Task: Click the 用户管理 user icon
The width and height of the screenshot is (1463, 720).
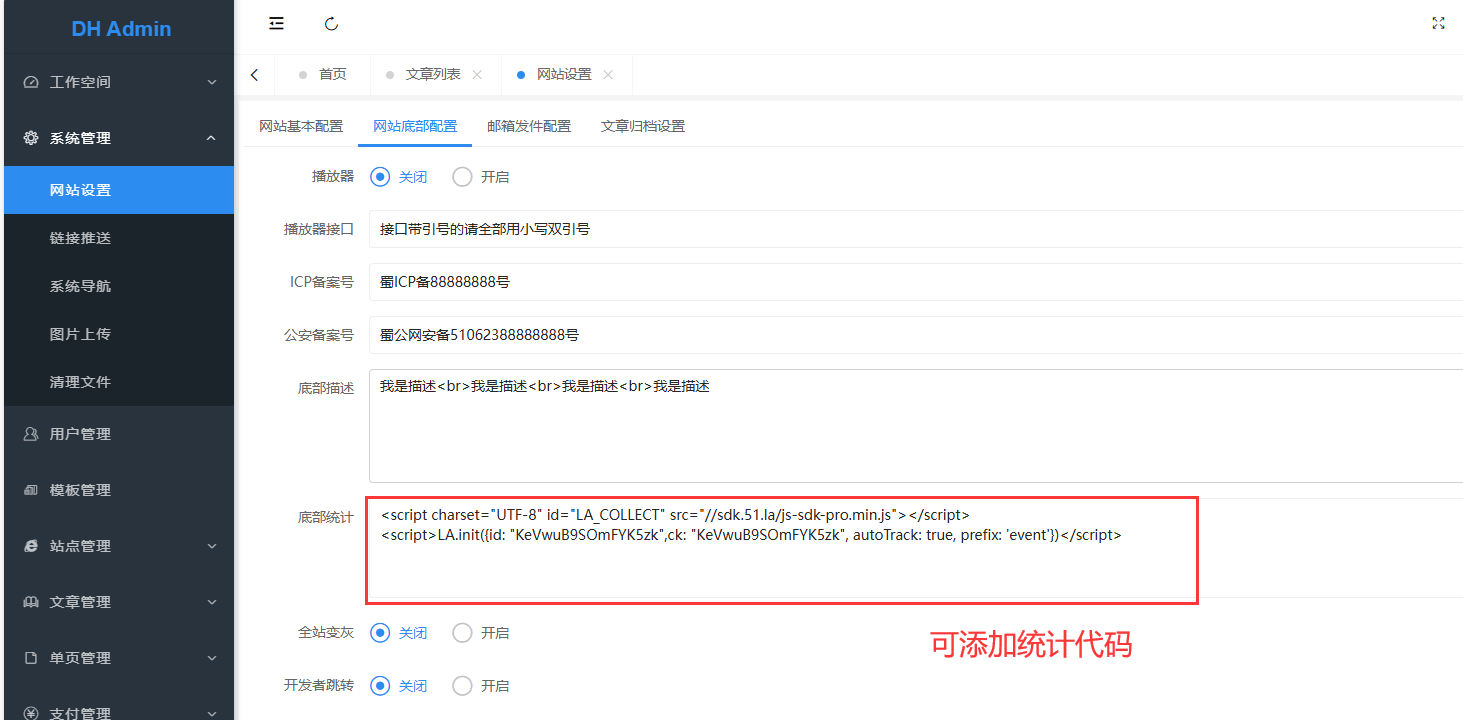Action: (31, 434)
